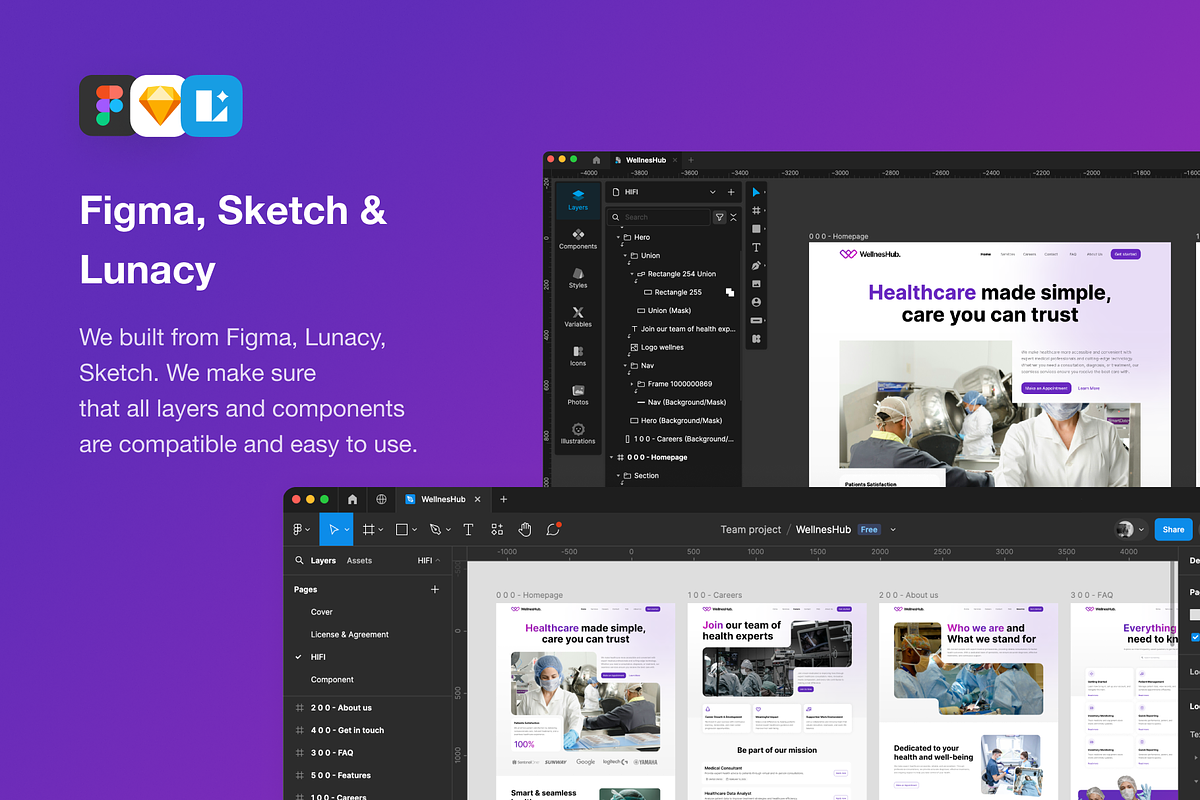
Task: Switch to Assets tab in Figma
Action: click(x=359, y=561)
